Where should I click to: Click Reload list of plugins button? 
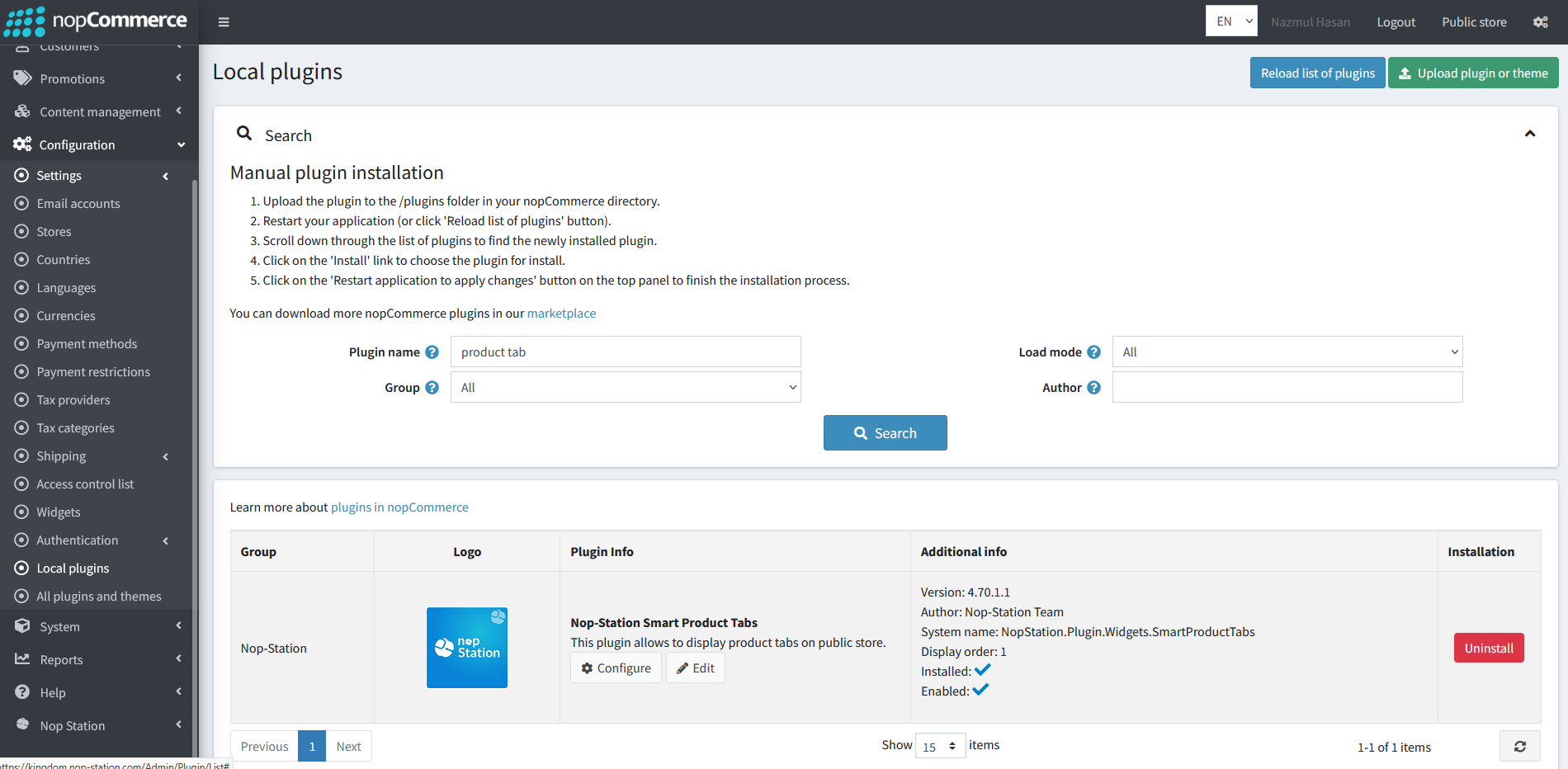click(x=1317, y=73)
